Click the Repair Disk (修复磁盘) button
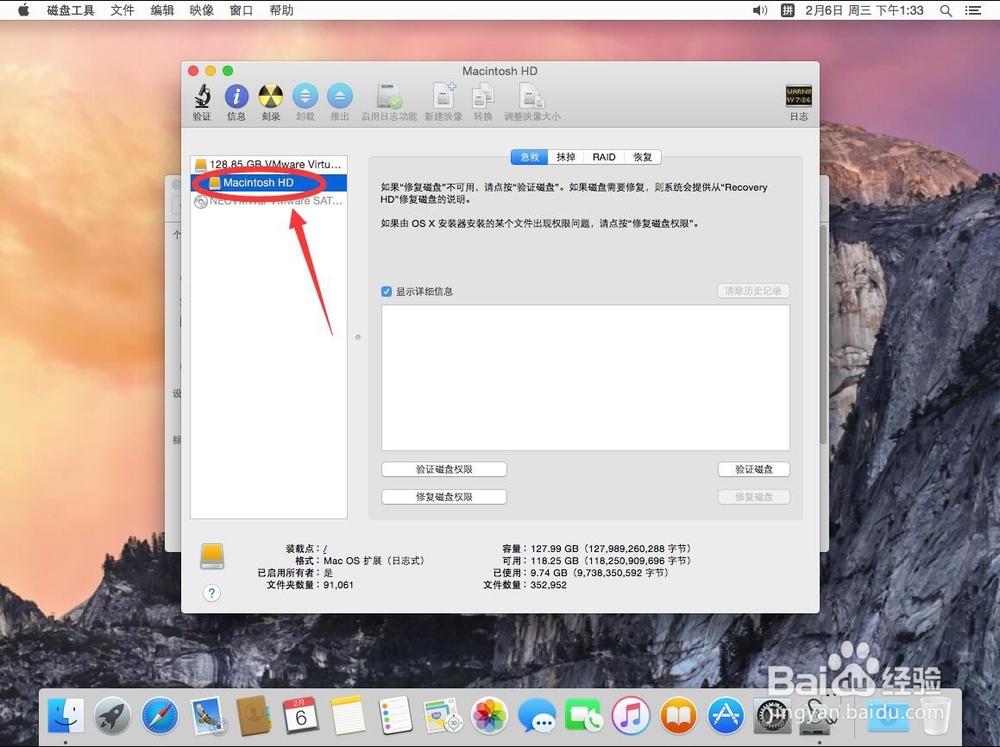 [x=754, y=497]
